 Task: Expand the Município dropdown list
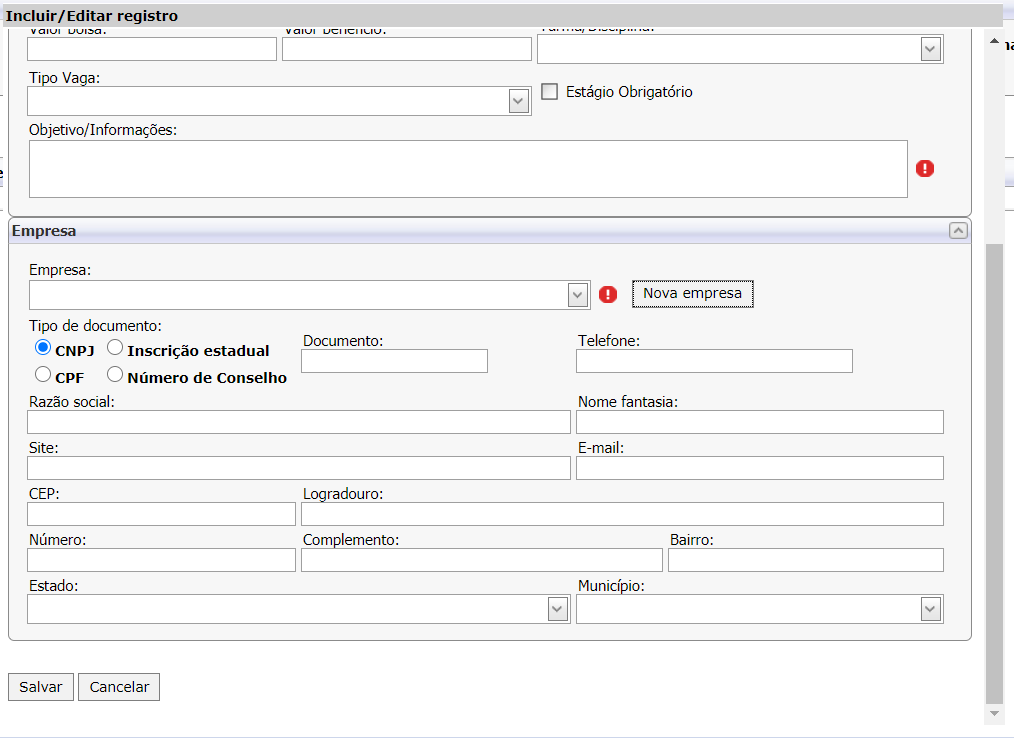coord(931,609)
